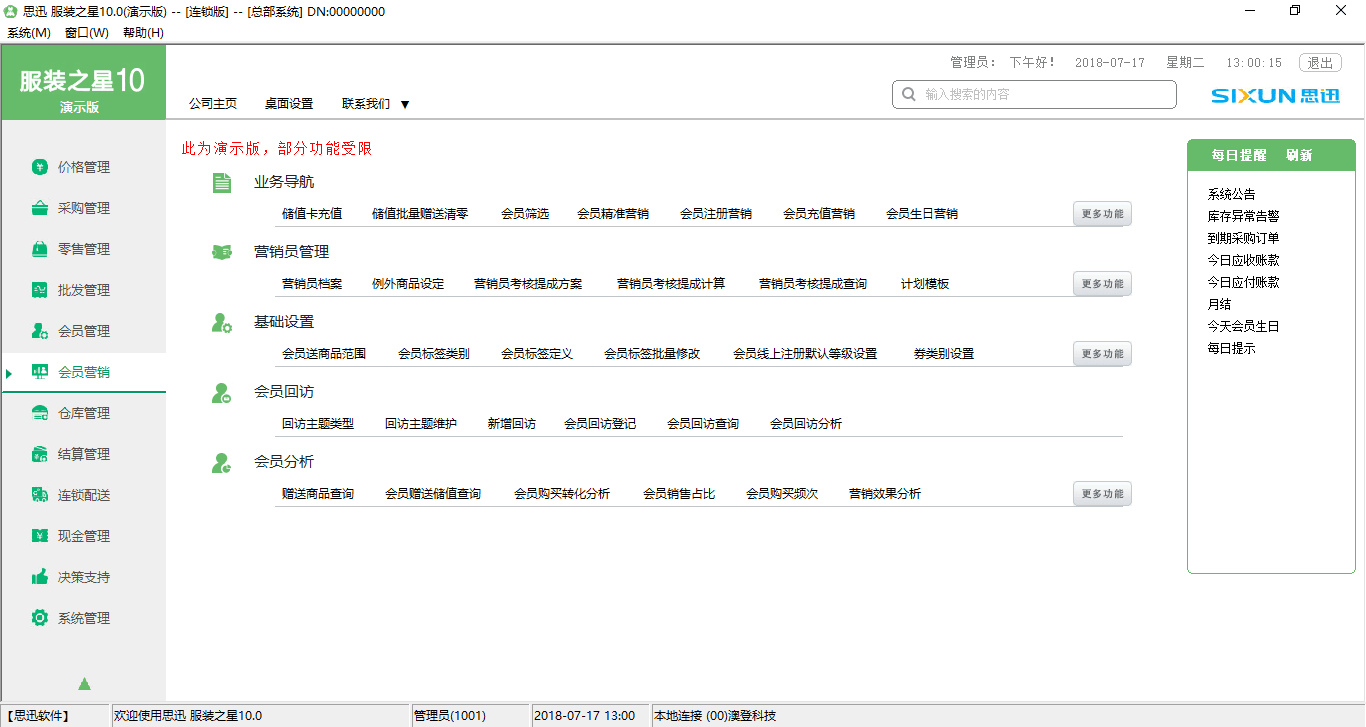Image resolution: width=1366 pixels, height=727 pixels.
Task: Open 会员回访分析 link
Action: [x=806, y=423]
